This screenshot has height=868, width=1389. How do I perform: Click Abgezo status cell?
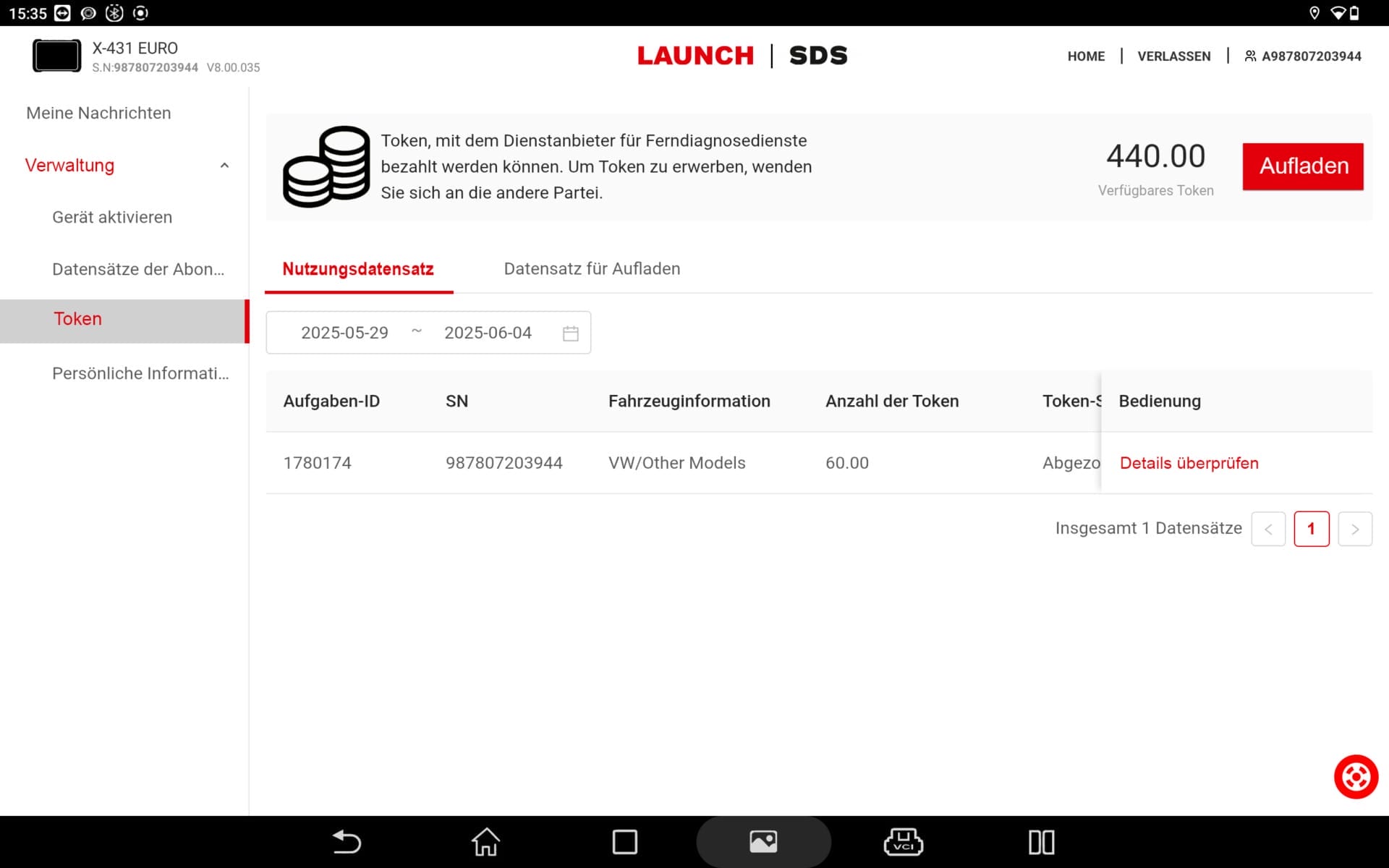[x=1071, y=463]
